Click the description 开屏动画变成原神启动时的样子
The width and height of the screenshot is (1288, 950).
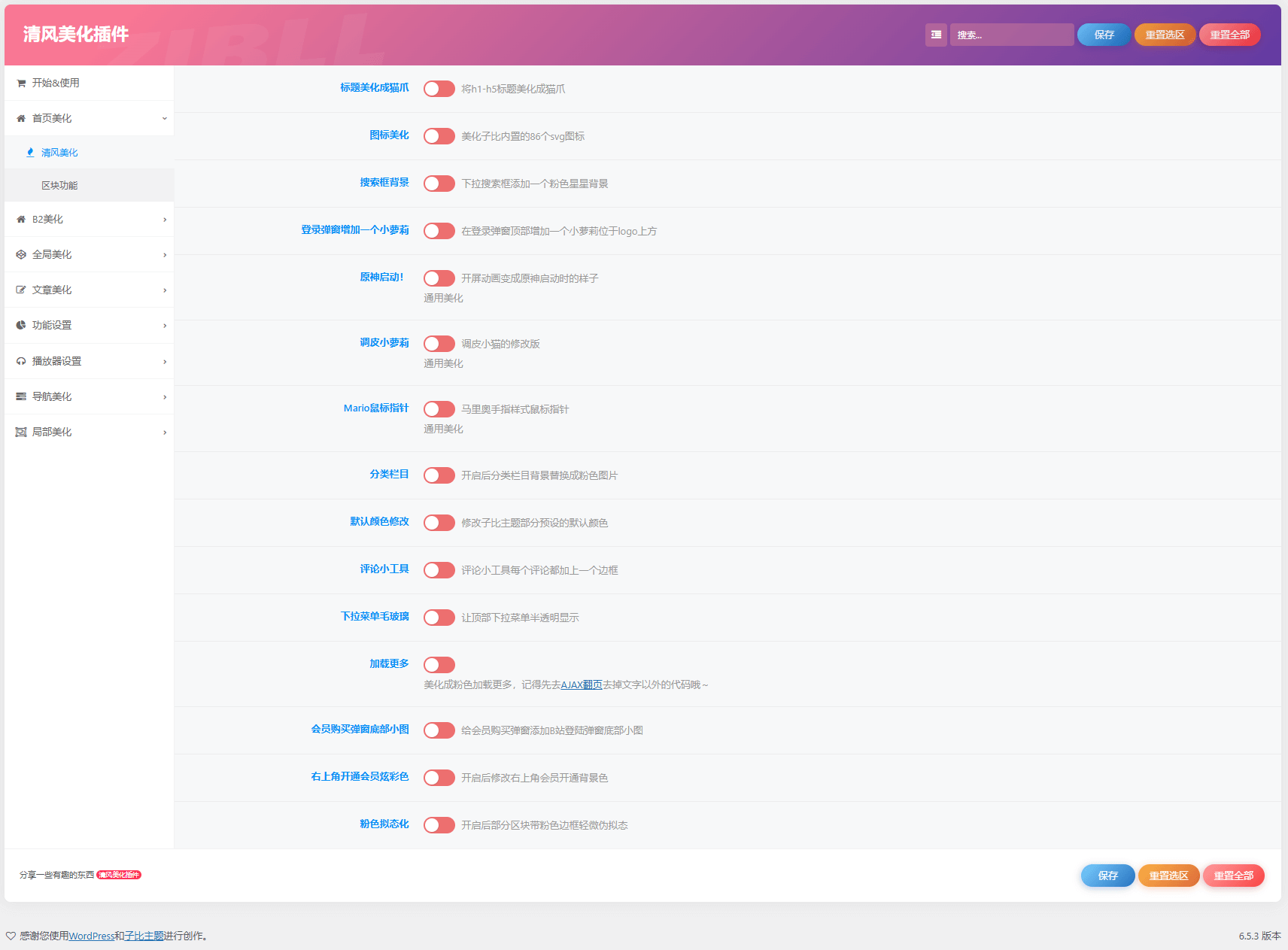point(530,278)
